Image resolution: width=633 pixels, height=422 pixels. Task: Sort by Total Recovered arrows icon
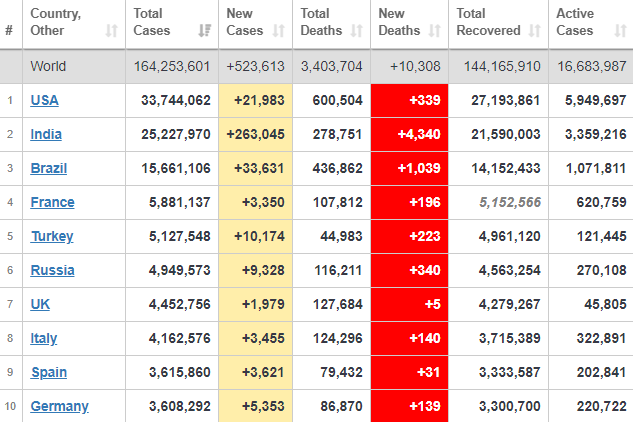pos(534,31)
